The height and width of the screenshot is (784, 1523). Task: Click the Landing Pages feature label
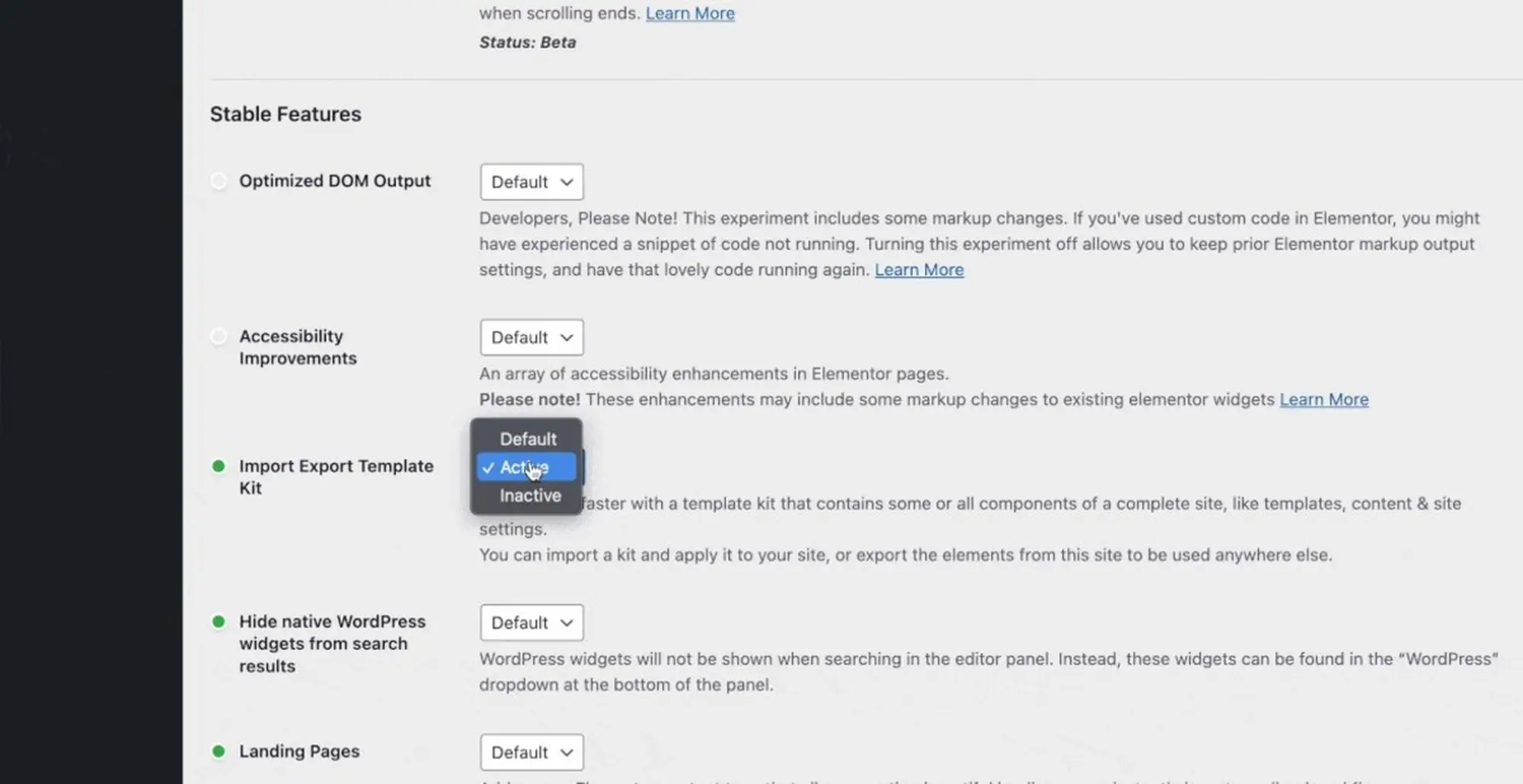(299, 752)
